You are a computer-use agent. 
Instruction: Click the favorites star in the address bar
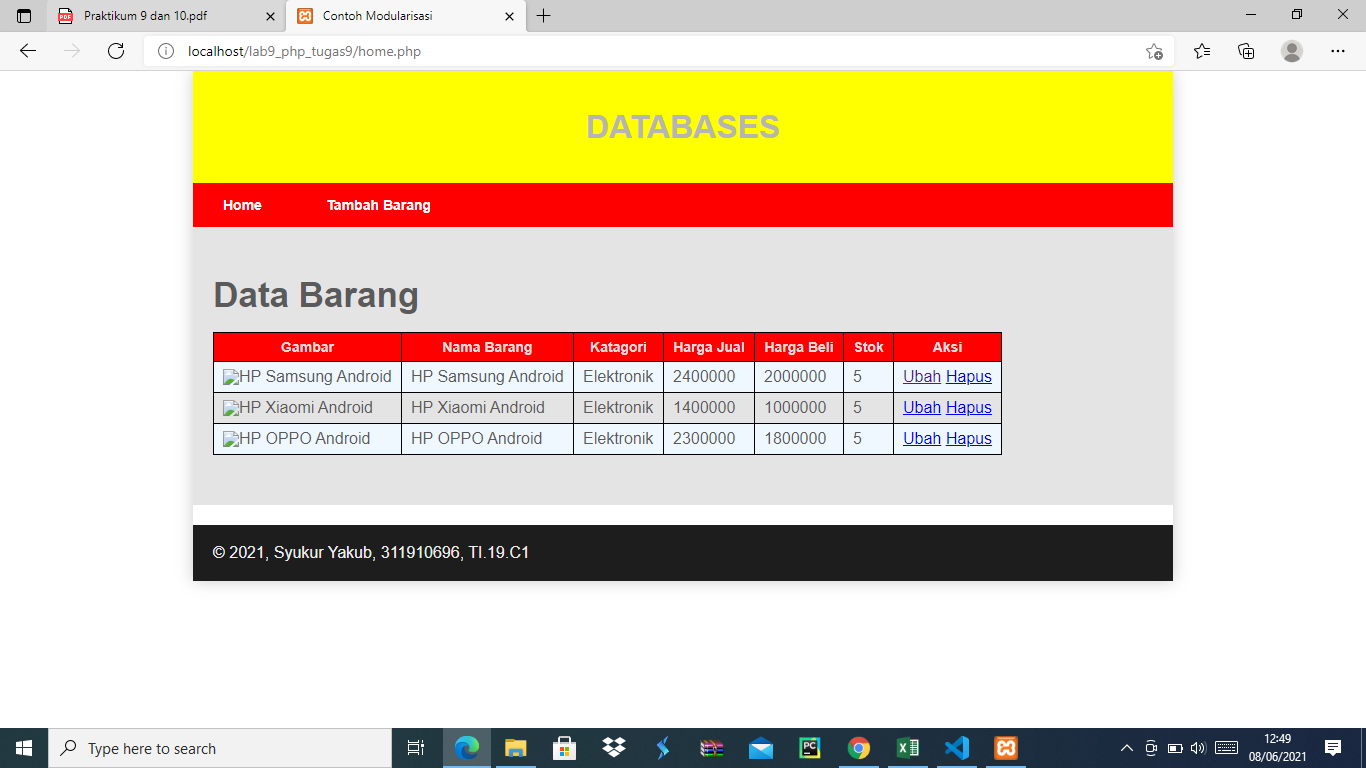point(1153,50)
